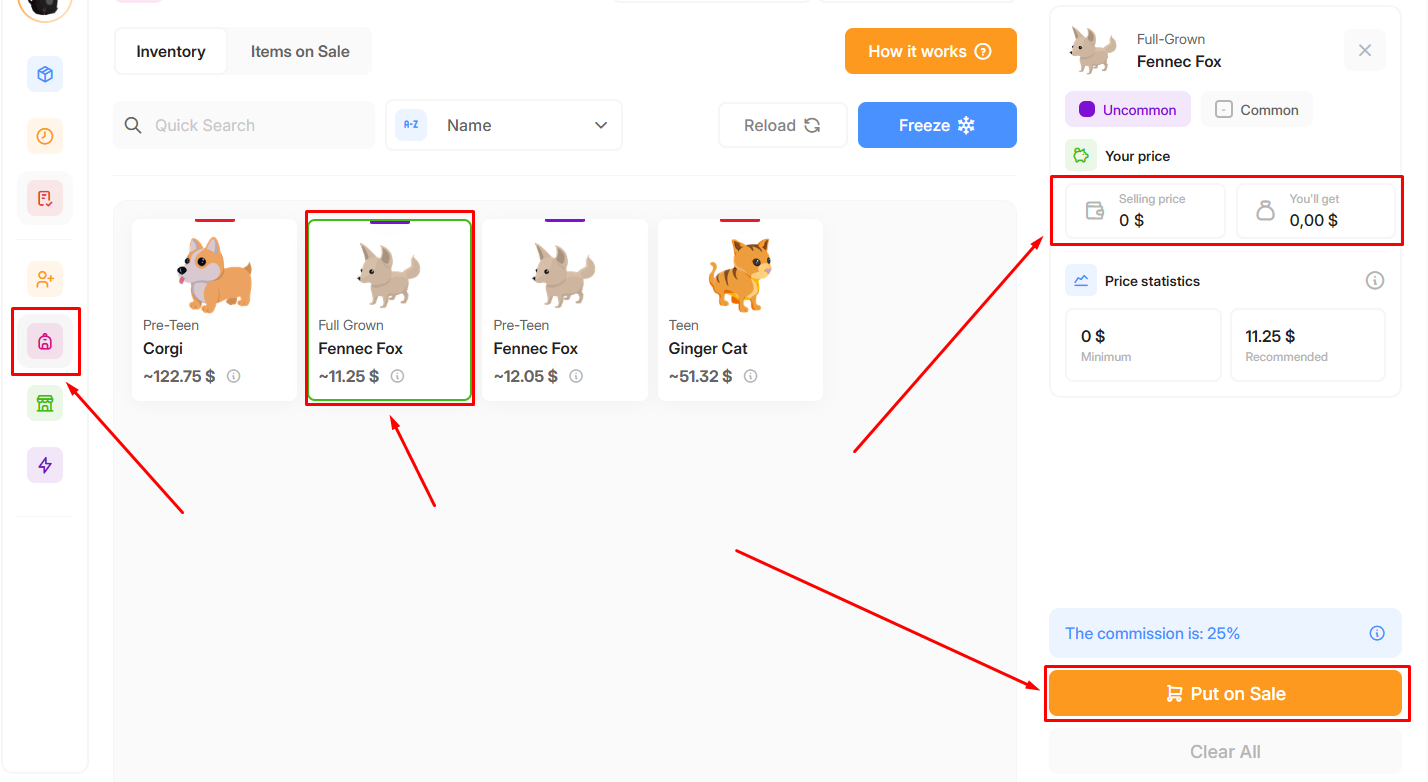Click info icon next to Price statistics
Screen dimensions: 1428x782
(1375, 281)
